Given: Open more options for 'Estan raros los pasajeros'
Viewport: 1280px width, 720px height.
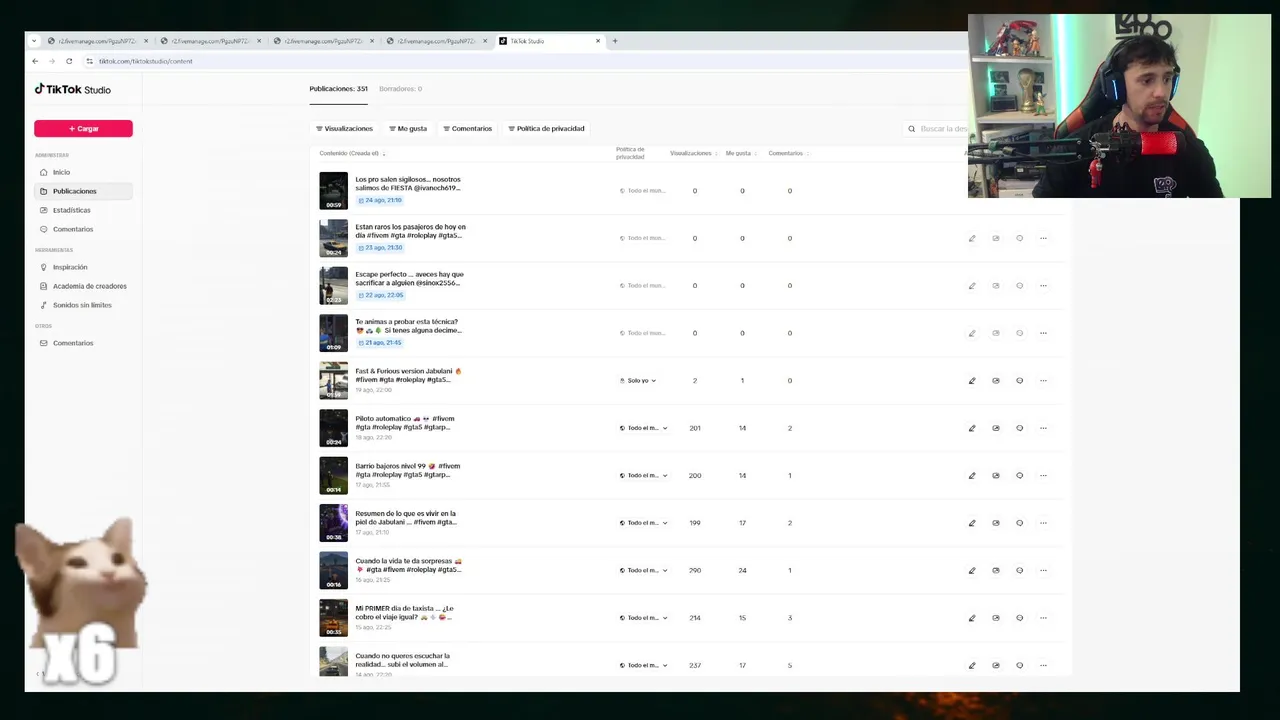Looking at the screenshot, I should coord(1043,238).
